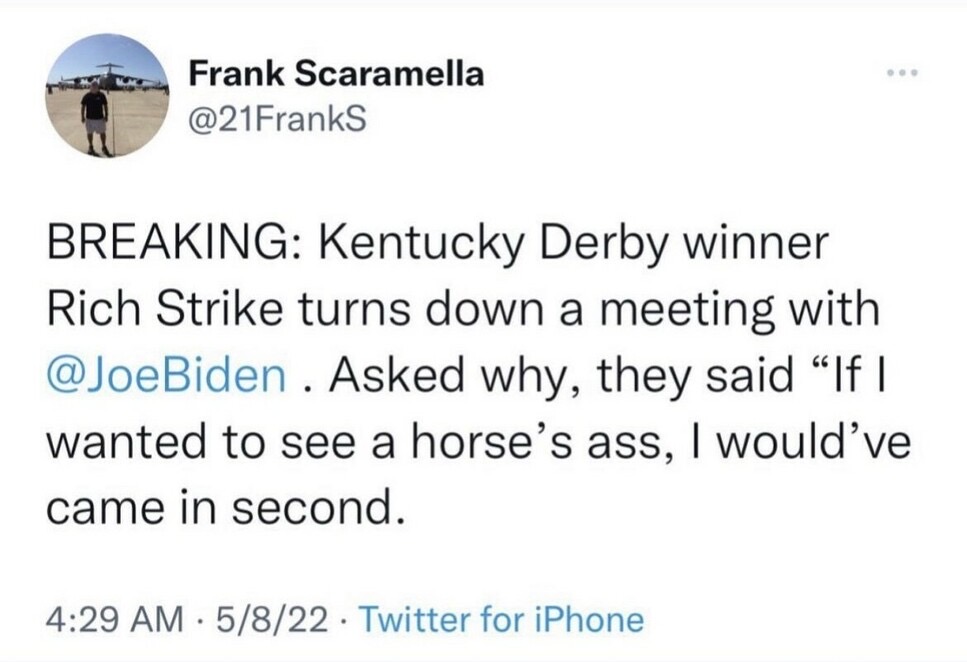Click the 4:29 AM timestamp
This screenshot has height=662, width=967.
[x=115, y=619]
